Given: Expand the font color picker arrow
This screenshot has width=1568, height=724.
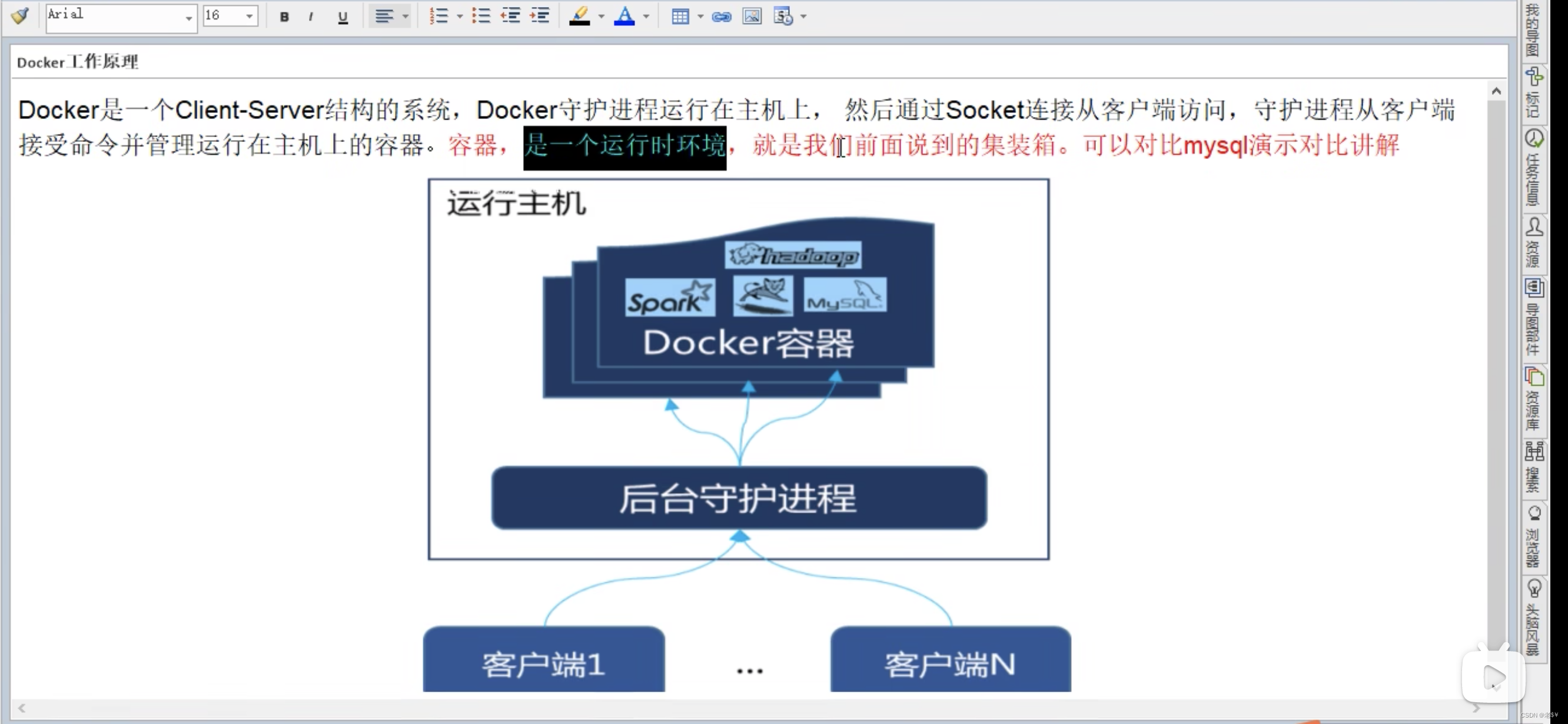Looking at the screenshot, I should point(646,16).
